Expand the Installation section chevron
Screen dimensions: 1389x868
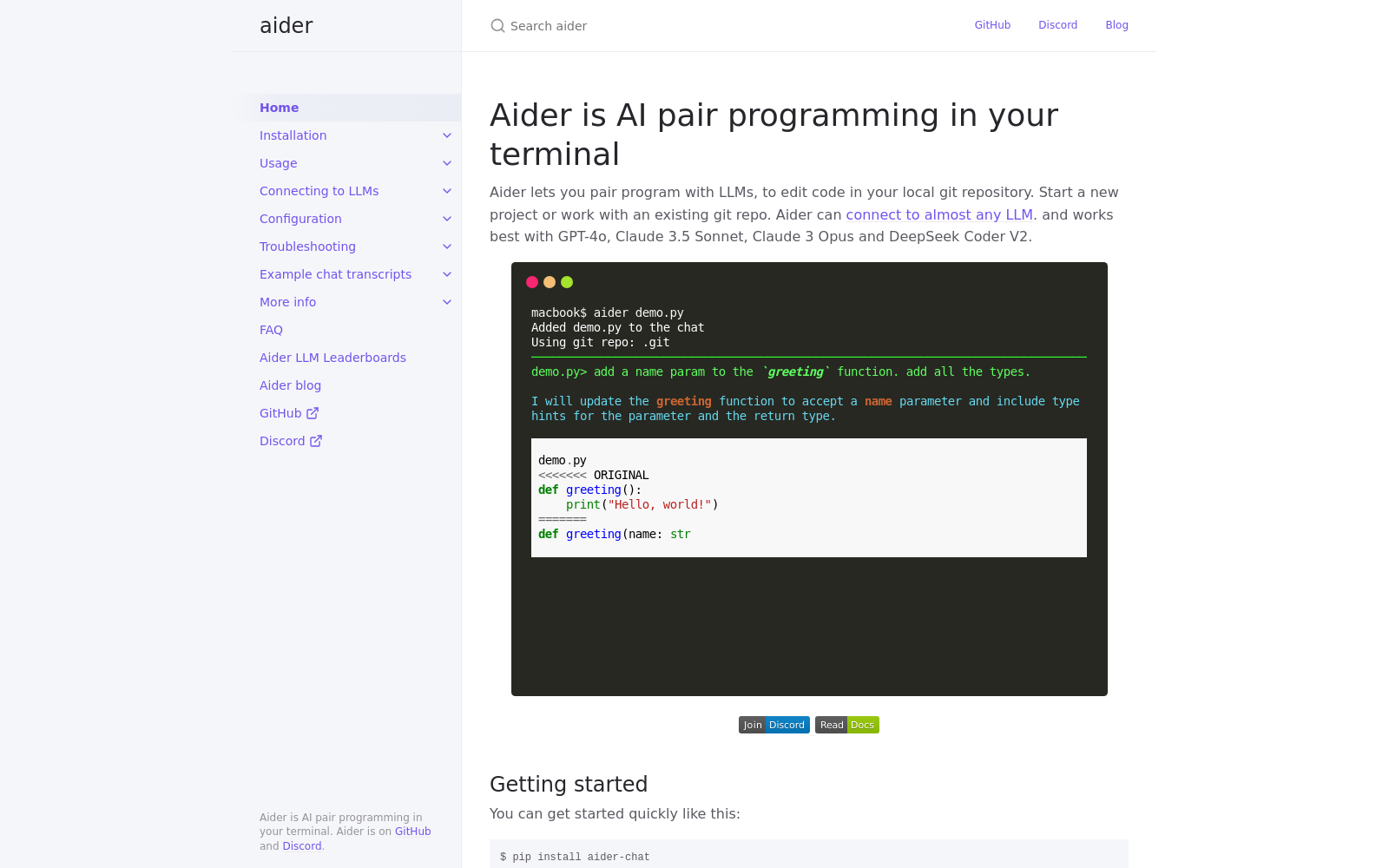tap(447, 135)
